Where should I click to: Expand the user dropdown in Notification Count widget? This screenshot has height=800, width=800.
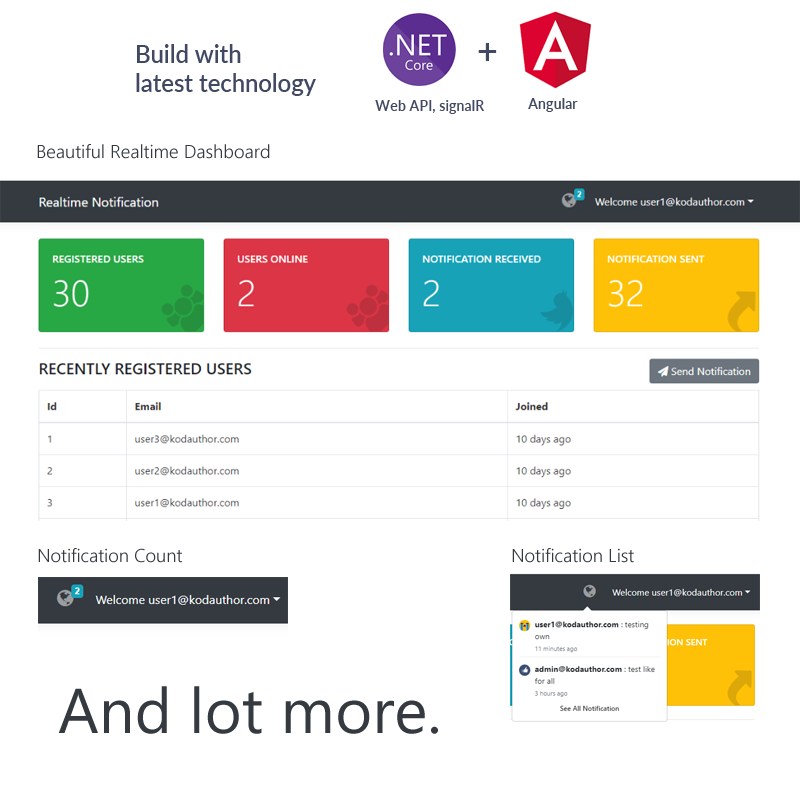click(186, 600)
